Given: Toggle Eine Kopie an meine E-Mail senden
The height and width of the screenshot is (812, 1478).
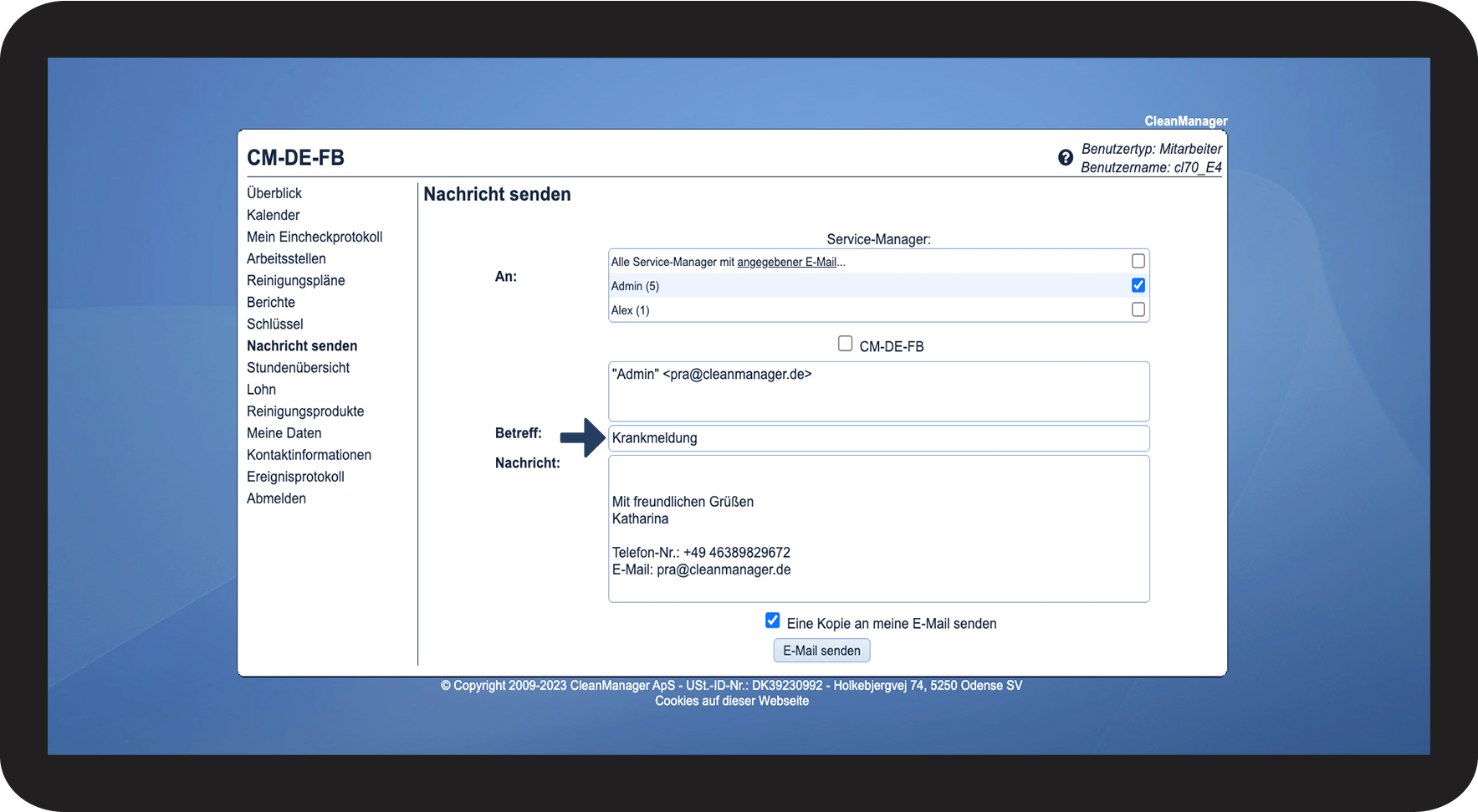Looking at the screenshot, I should tap(773, 620).
